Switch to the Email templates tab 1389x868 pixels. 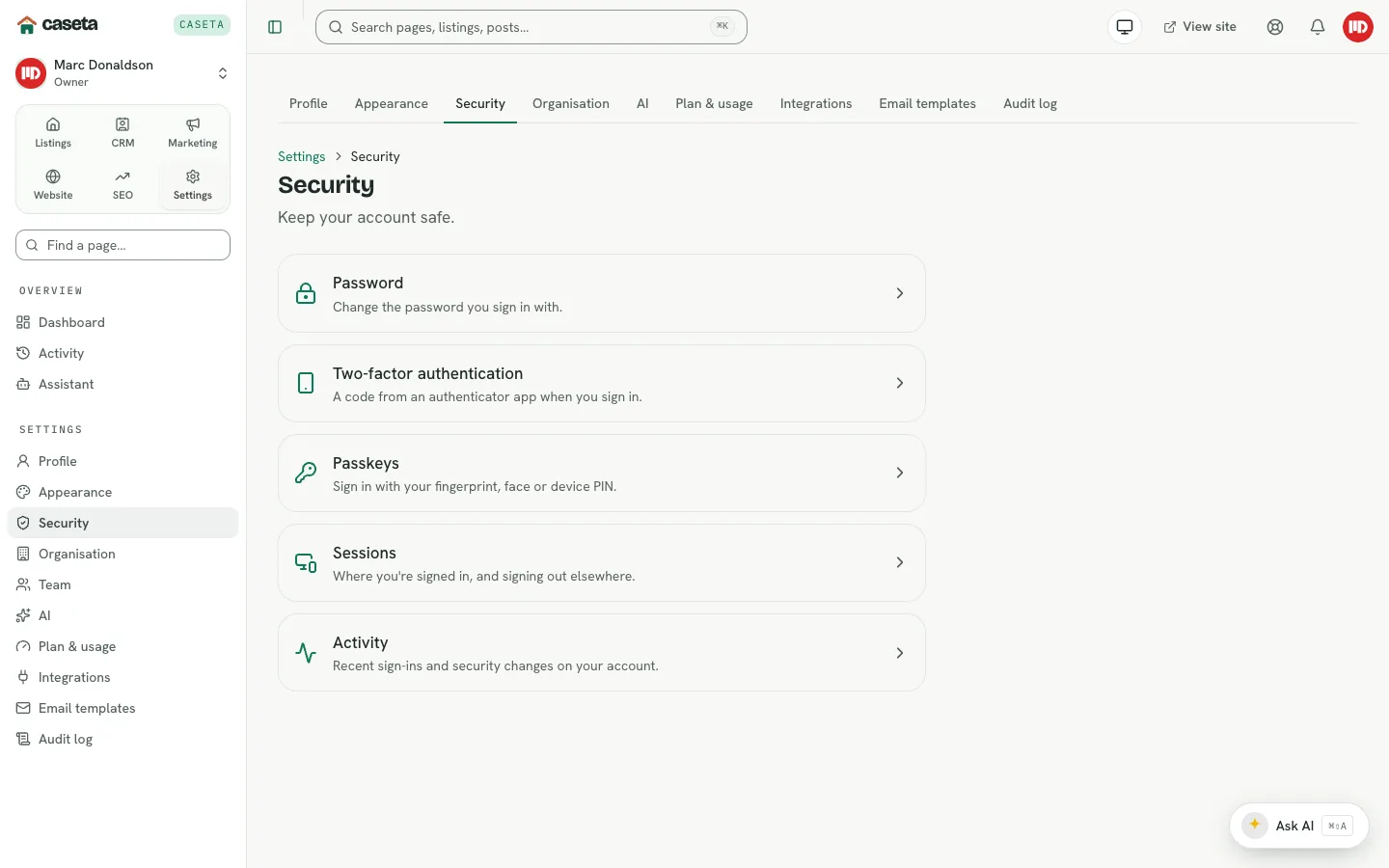927,103
